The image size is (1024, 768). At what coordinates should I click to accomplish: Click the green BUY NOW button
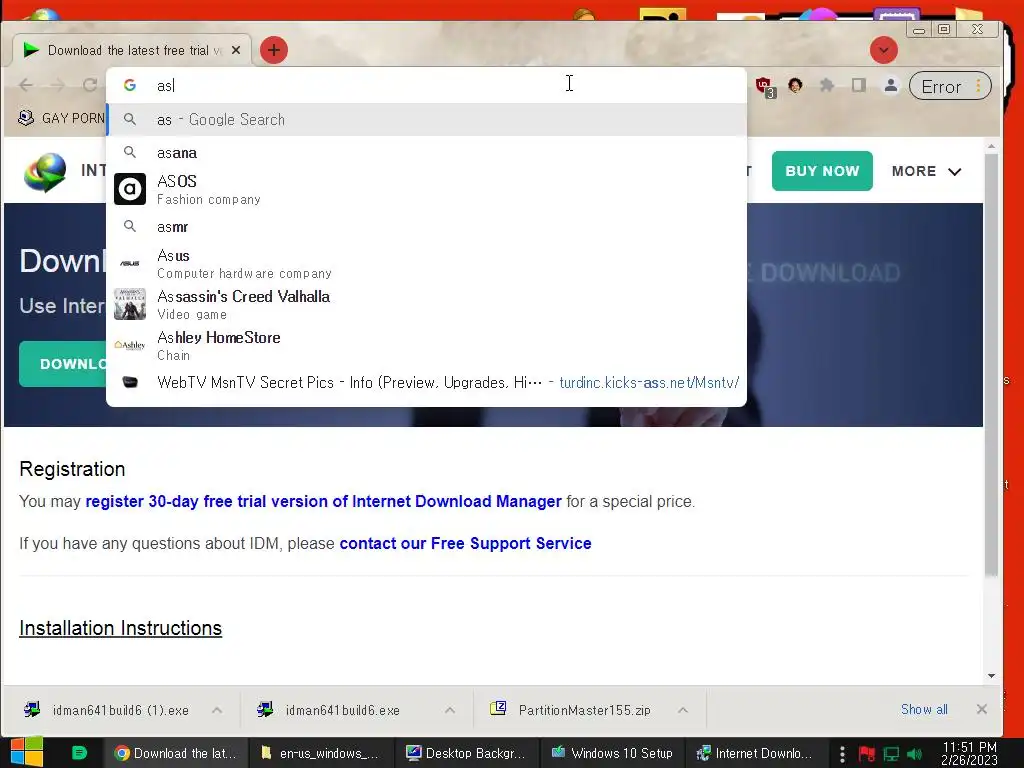tap(822, 171)
